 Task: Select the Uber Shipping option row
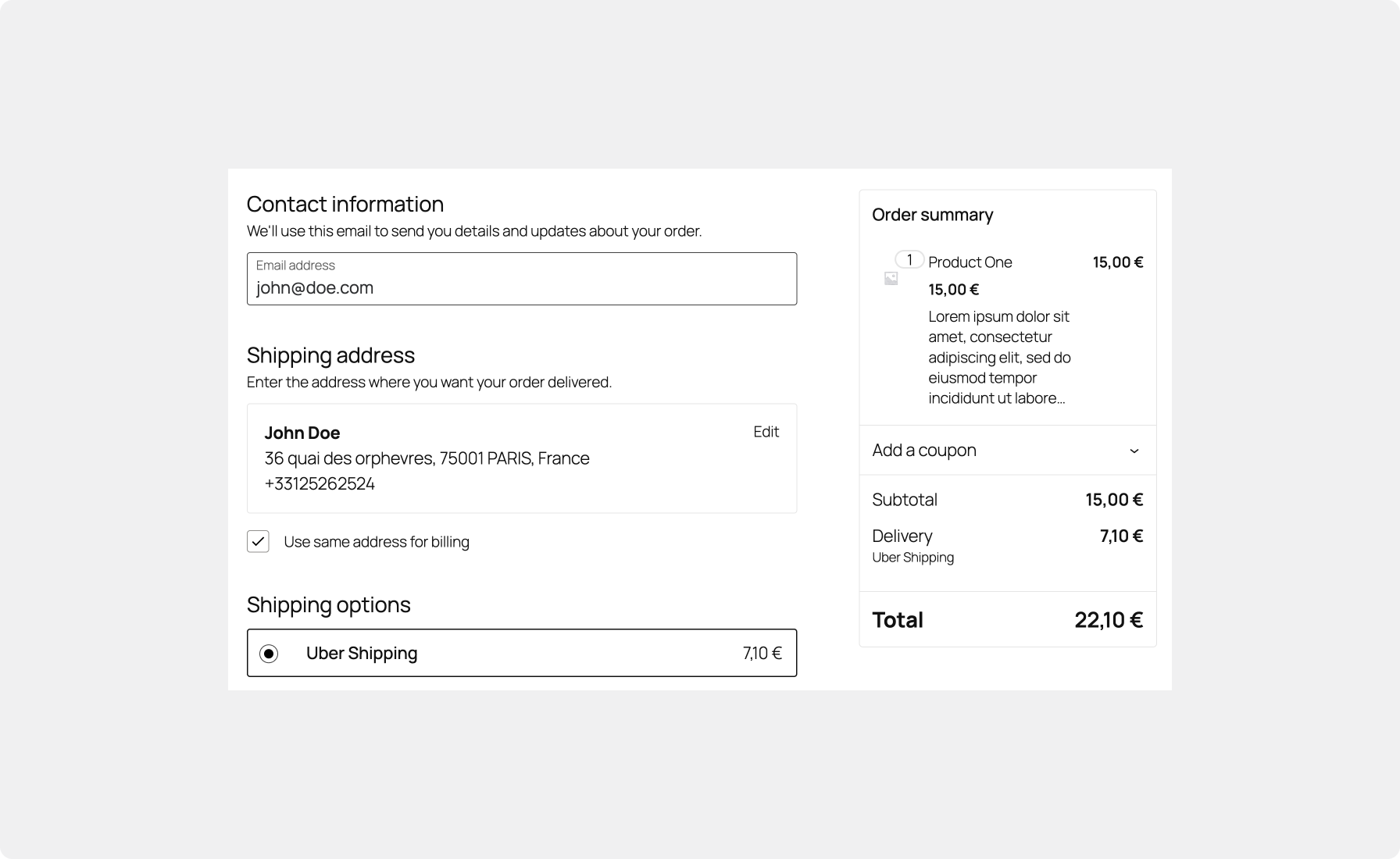pos(521,653)
